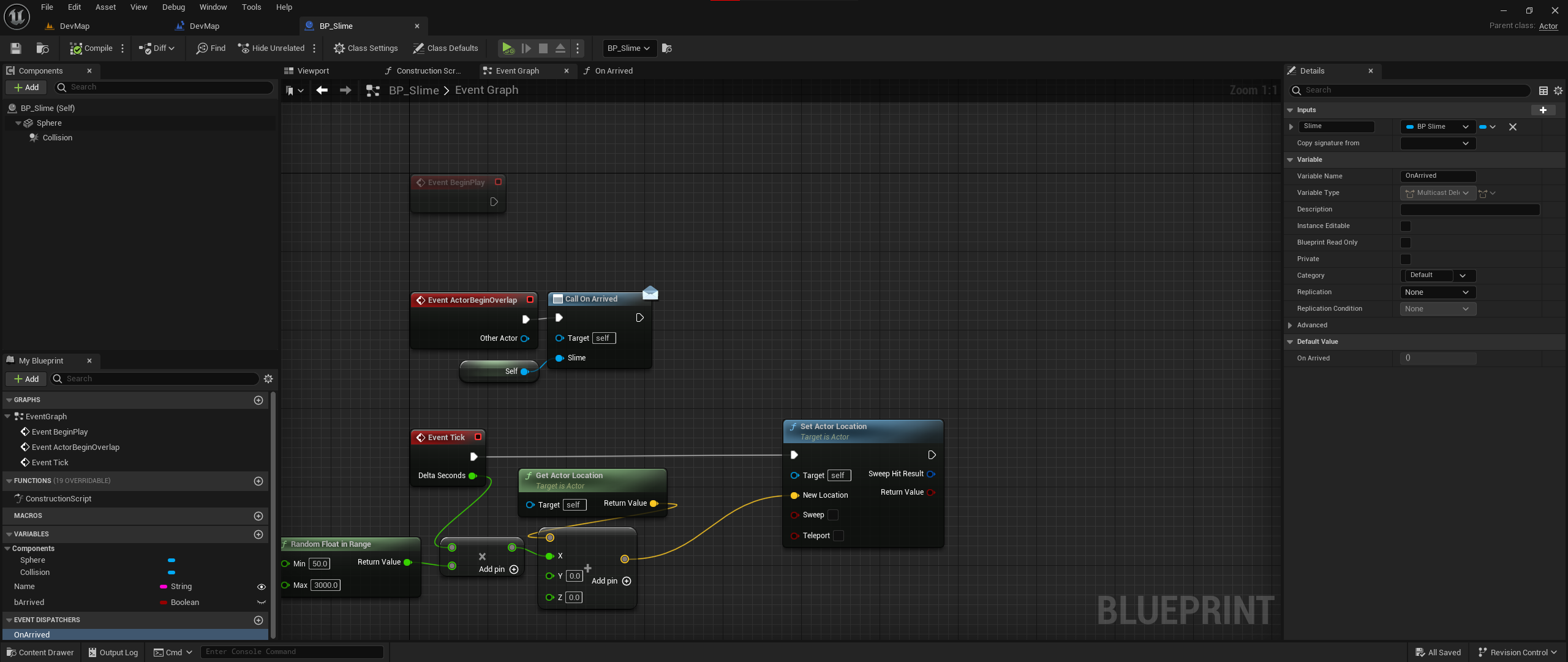Add a new variable with plus icon
Viewport: 1568px width, 662px height.
pyautogui.click(x=258, y=535)
